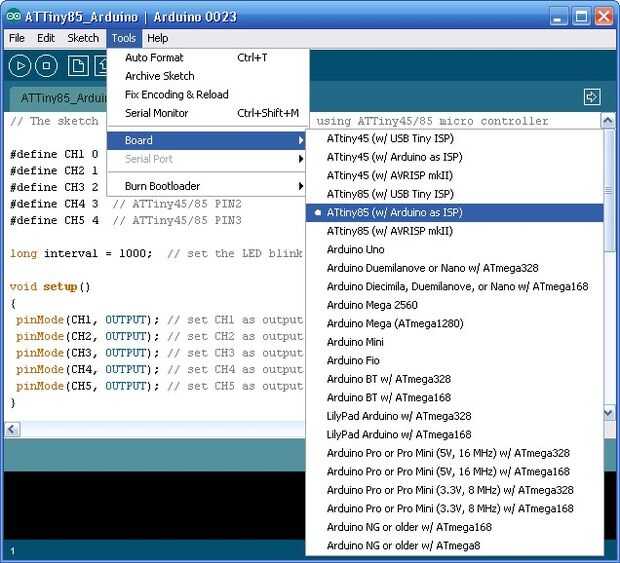Select ATtiny85 (w/ Arduino as ISP) board

coord(455,213)
